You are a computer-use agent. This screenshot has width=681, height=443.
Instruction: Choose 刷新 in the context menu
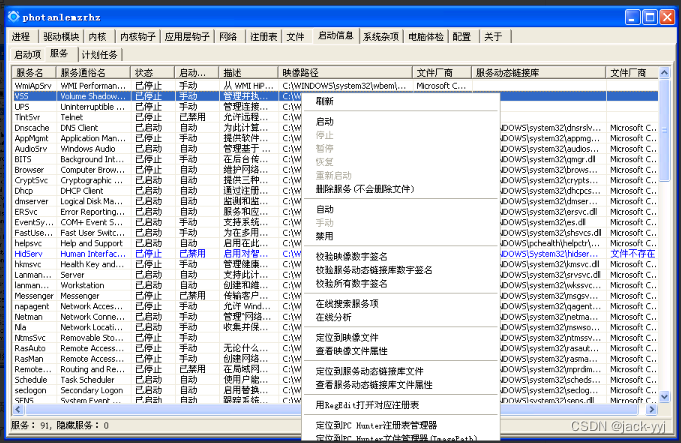(400, 102)
